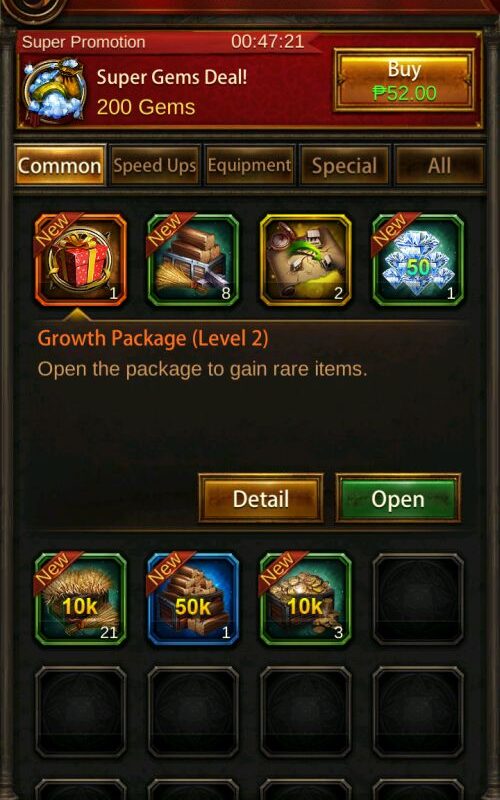Switch to the Speed Ups tab
This screenshot has width=500, height=800.
155,166
